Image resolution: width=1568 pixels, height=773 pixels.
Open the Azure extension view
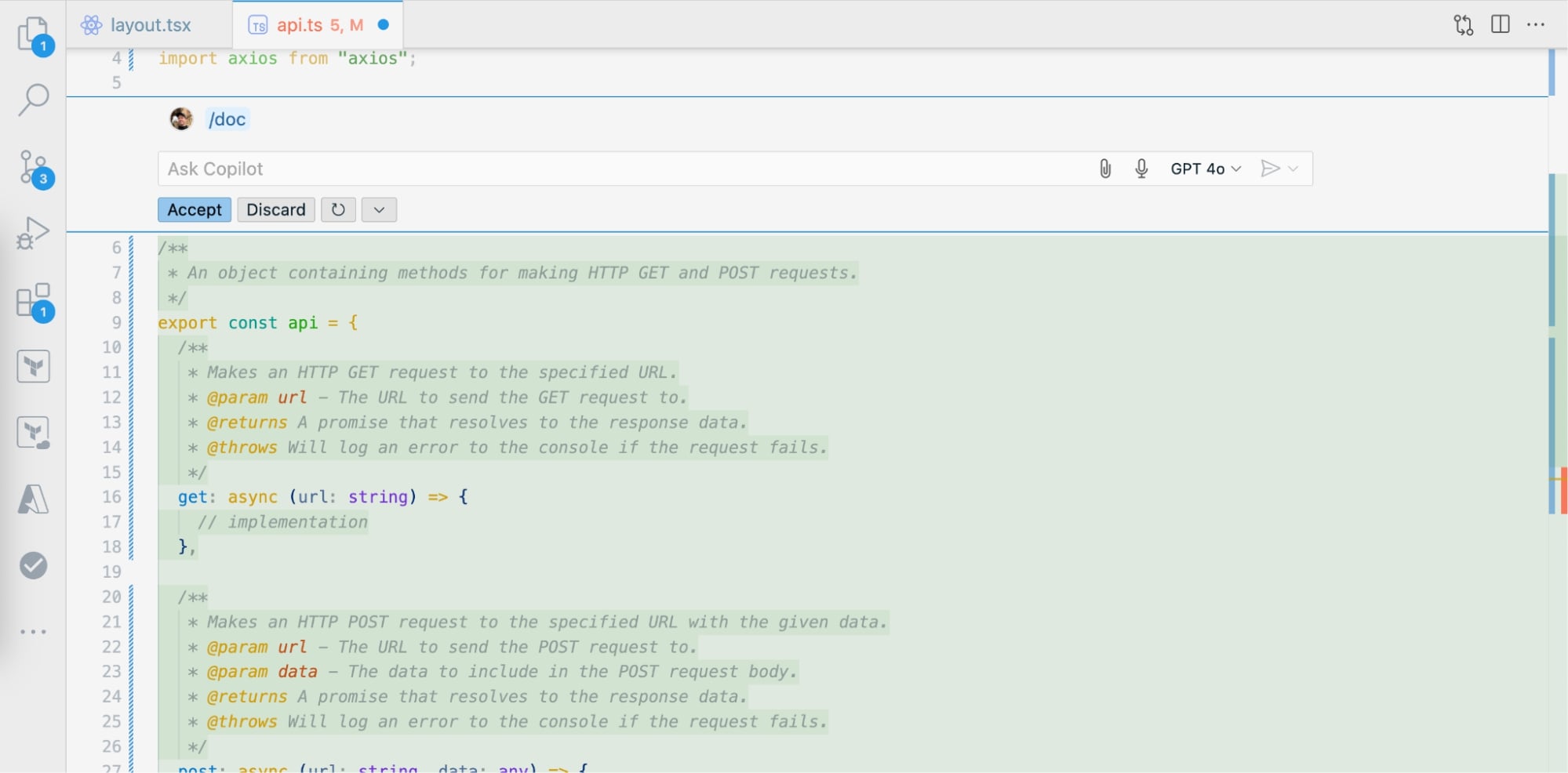[33, 499]
